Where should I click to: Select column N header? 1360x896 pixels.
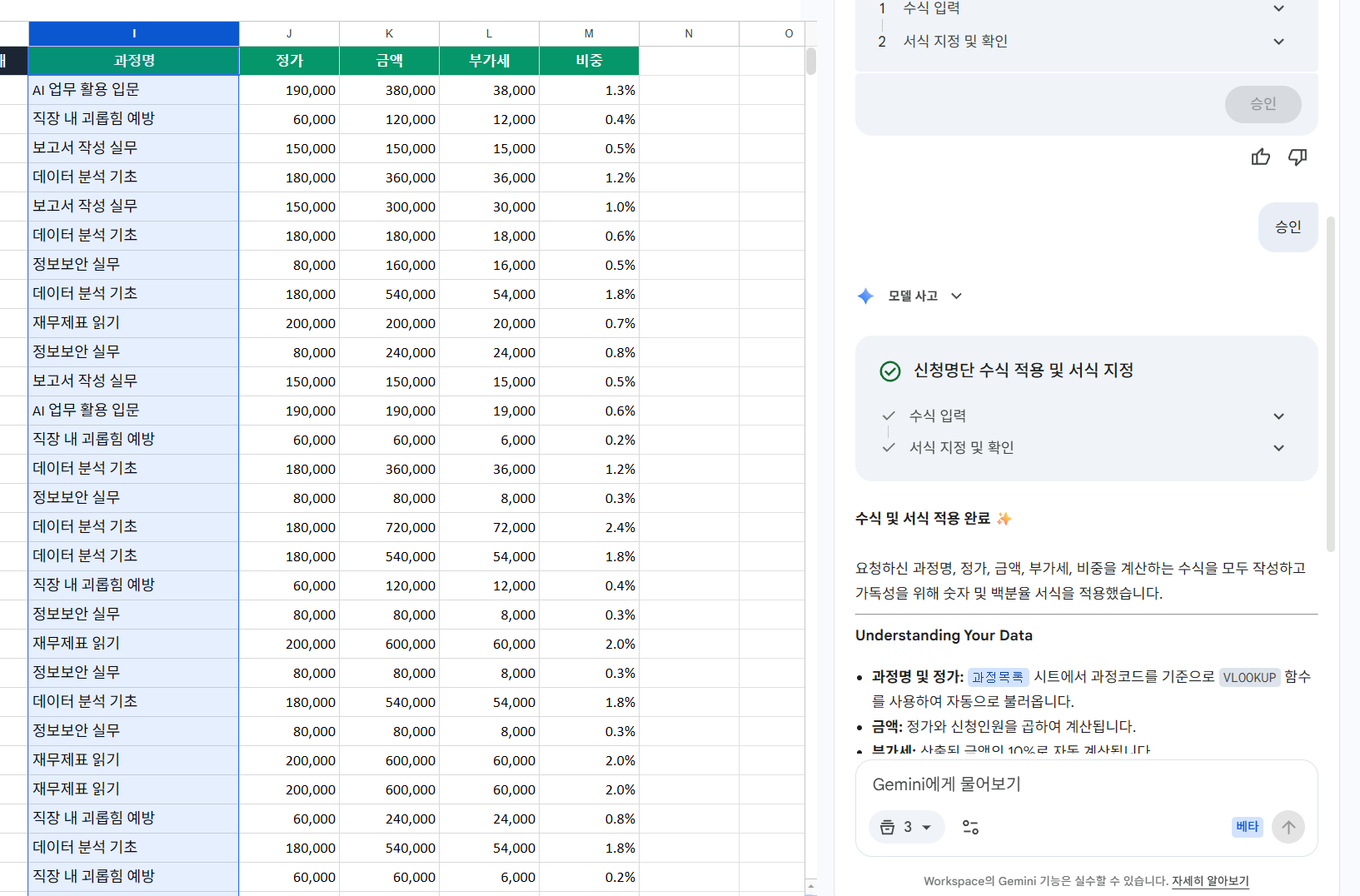point(689,33)
